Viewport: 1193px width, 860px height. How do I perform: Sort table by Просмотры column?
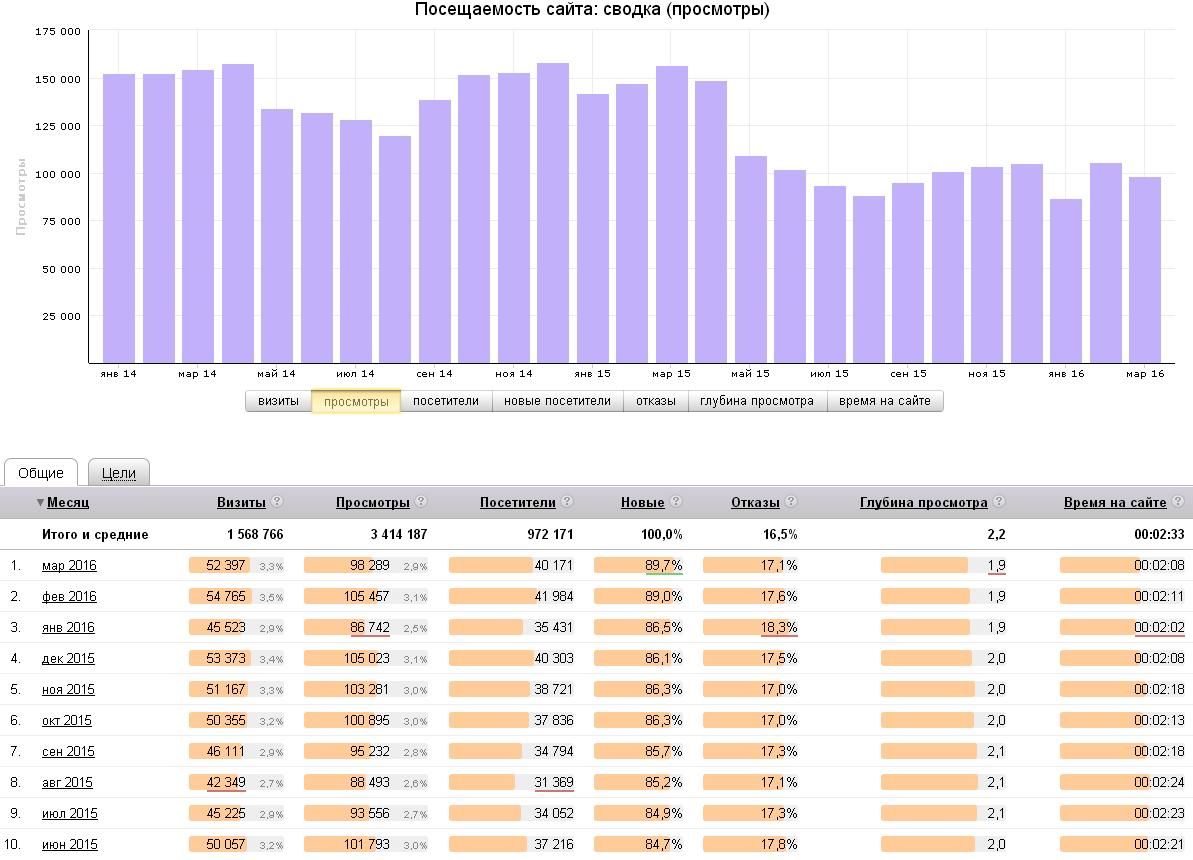[373, 502]
